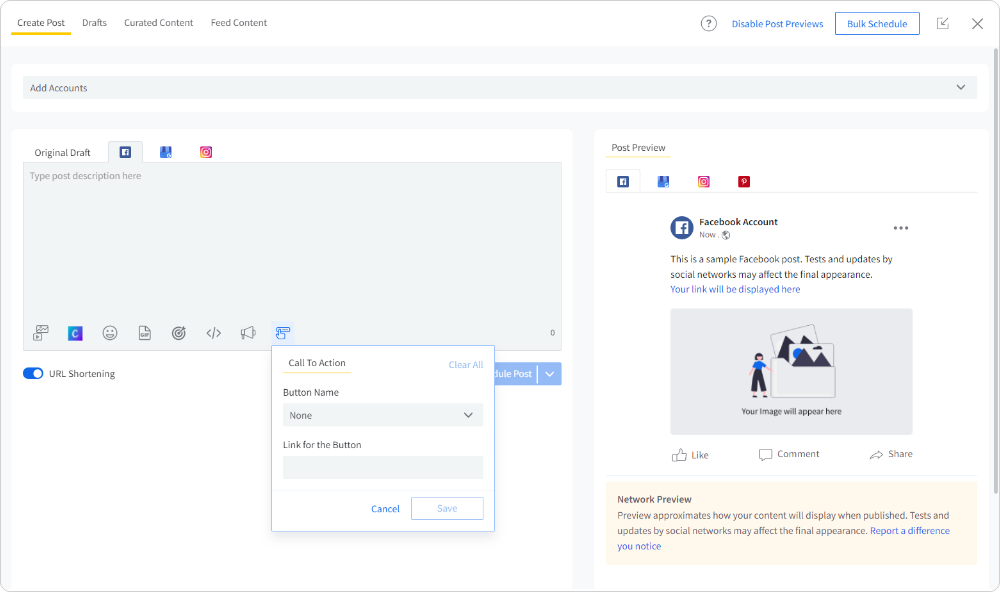This screenshot has height=592, width=1000.
Task: Click the help question mark icon
Action: 709,24
